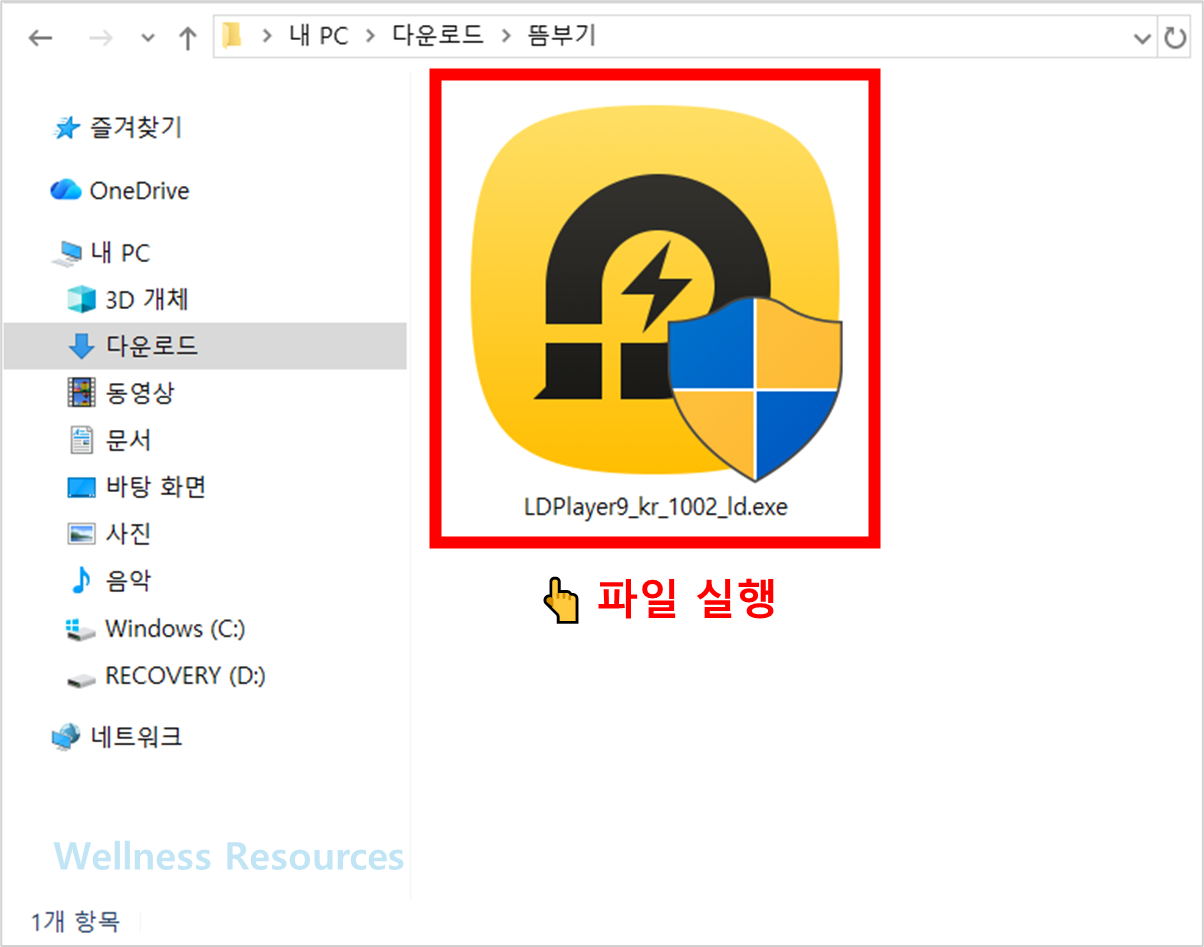
Task: Click the Forward navigation arrow
Action: pyautogui.click(x=101, y=38)
